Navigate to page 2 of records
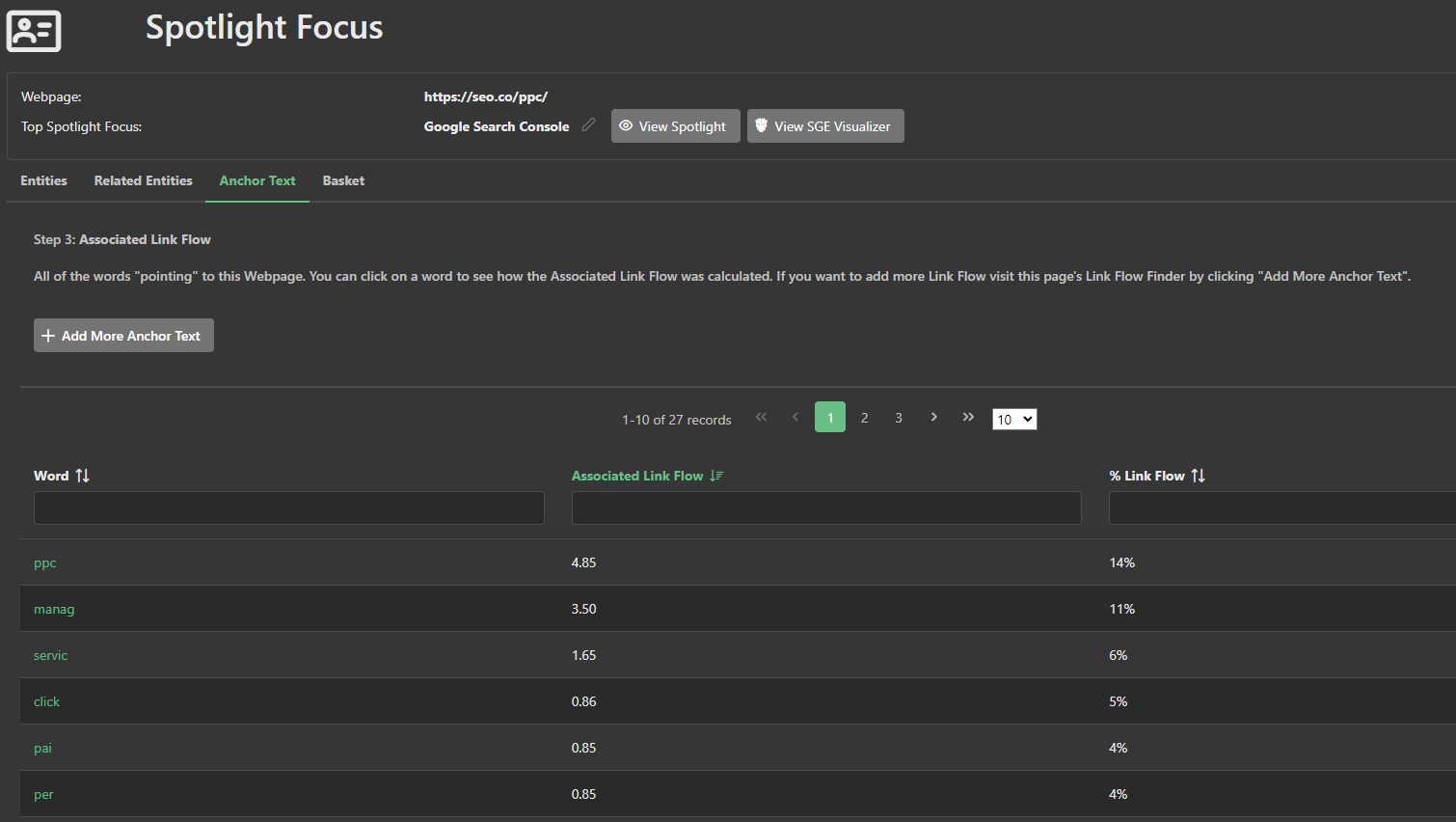 (x=864, y=418)
